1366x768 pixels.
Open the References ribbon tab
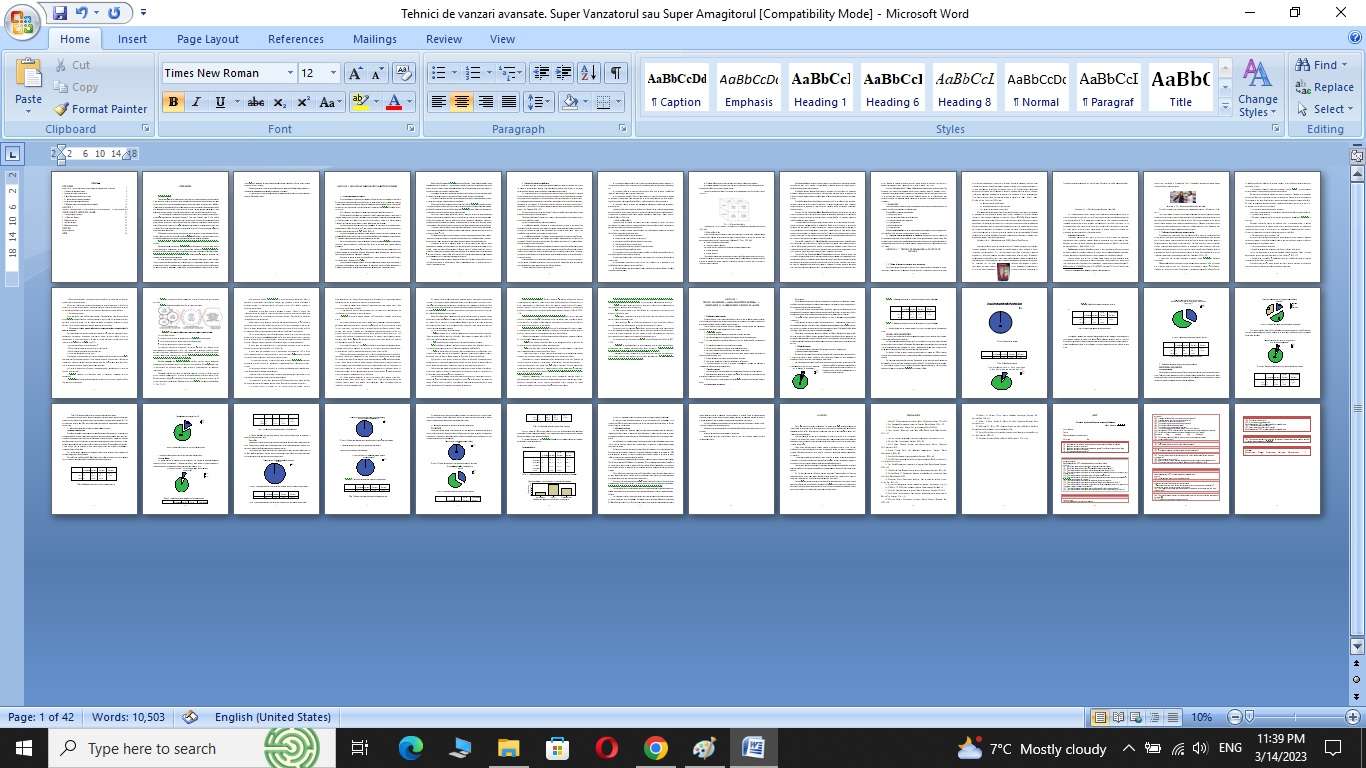click(x=295, y=39)
